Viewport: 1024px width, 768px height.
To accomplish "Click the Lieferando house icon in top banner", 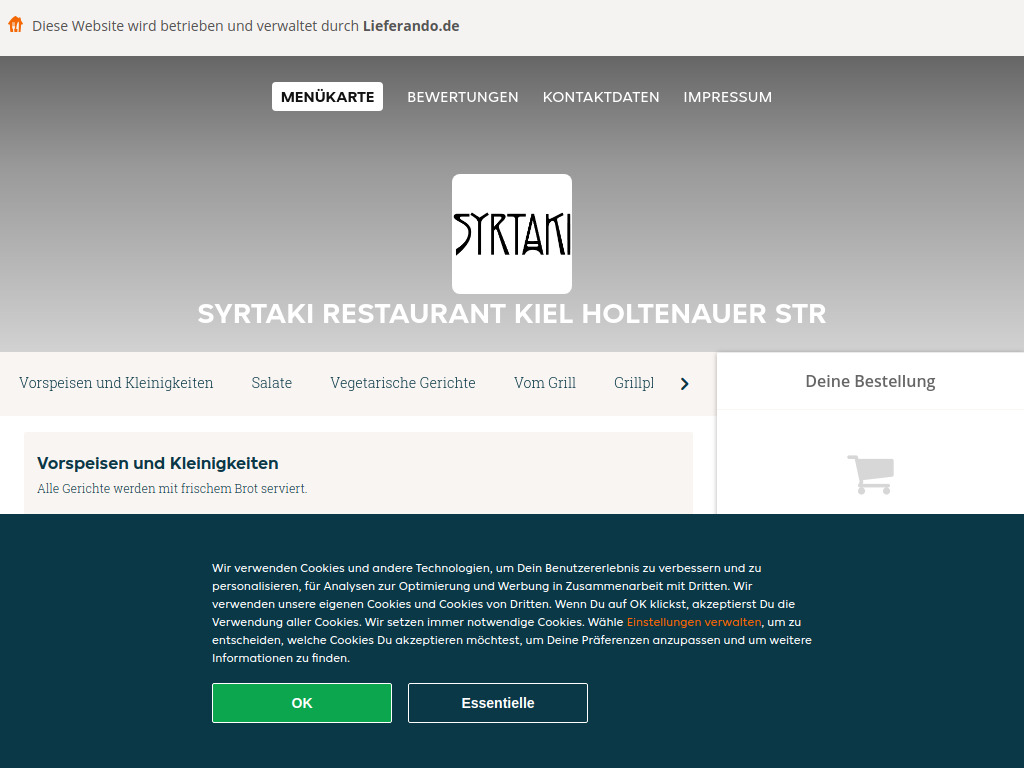I will (15, 24).
